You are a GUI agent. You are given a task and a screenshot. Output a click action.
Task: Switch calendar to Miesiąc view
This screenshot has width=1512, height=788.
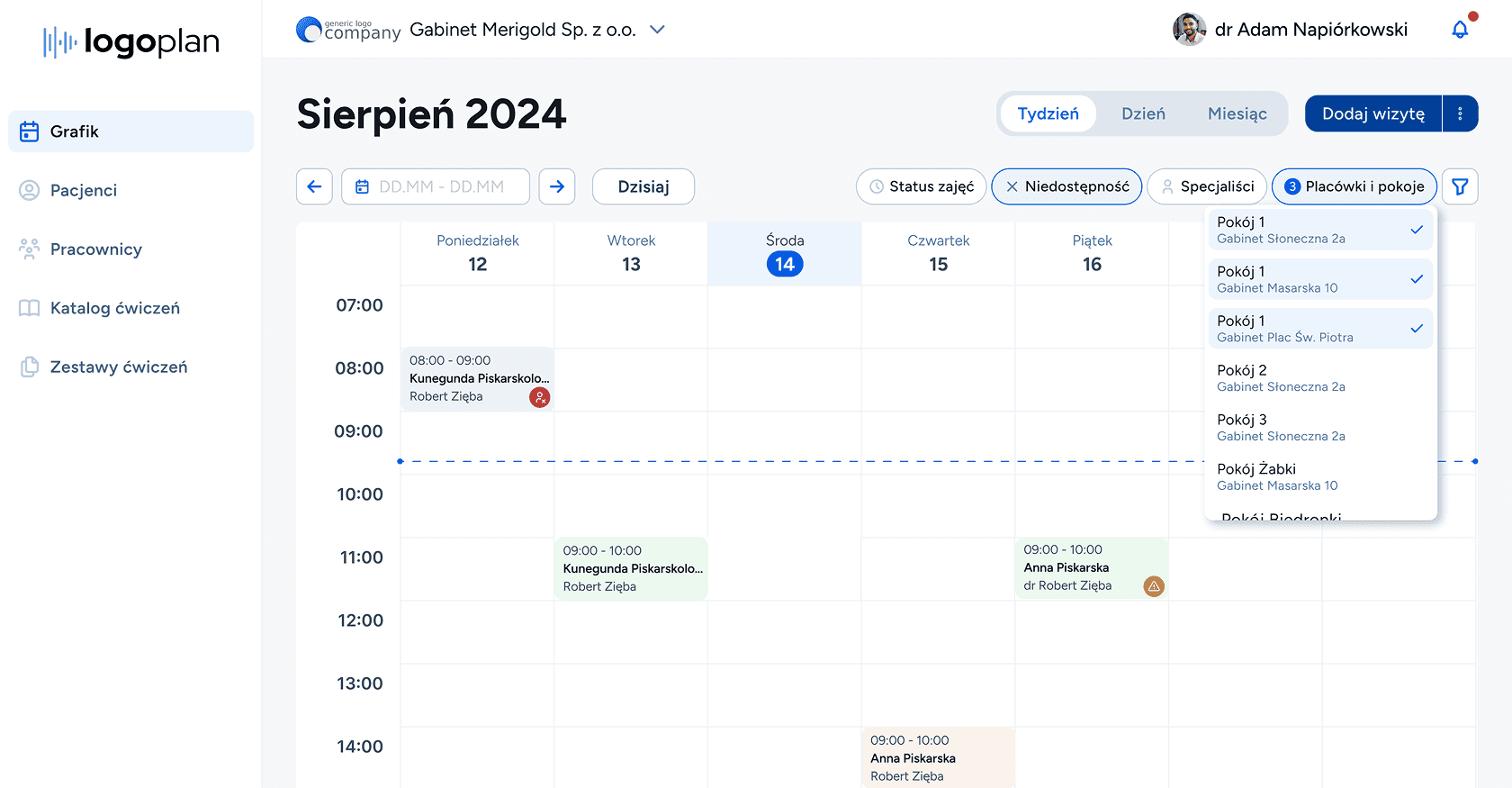coord(1237,113)
